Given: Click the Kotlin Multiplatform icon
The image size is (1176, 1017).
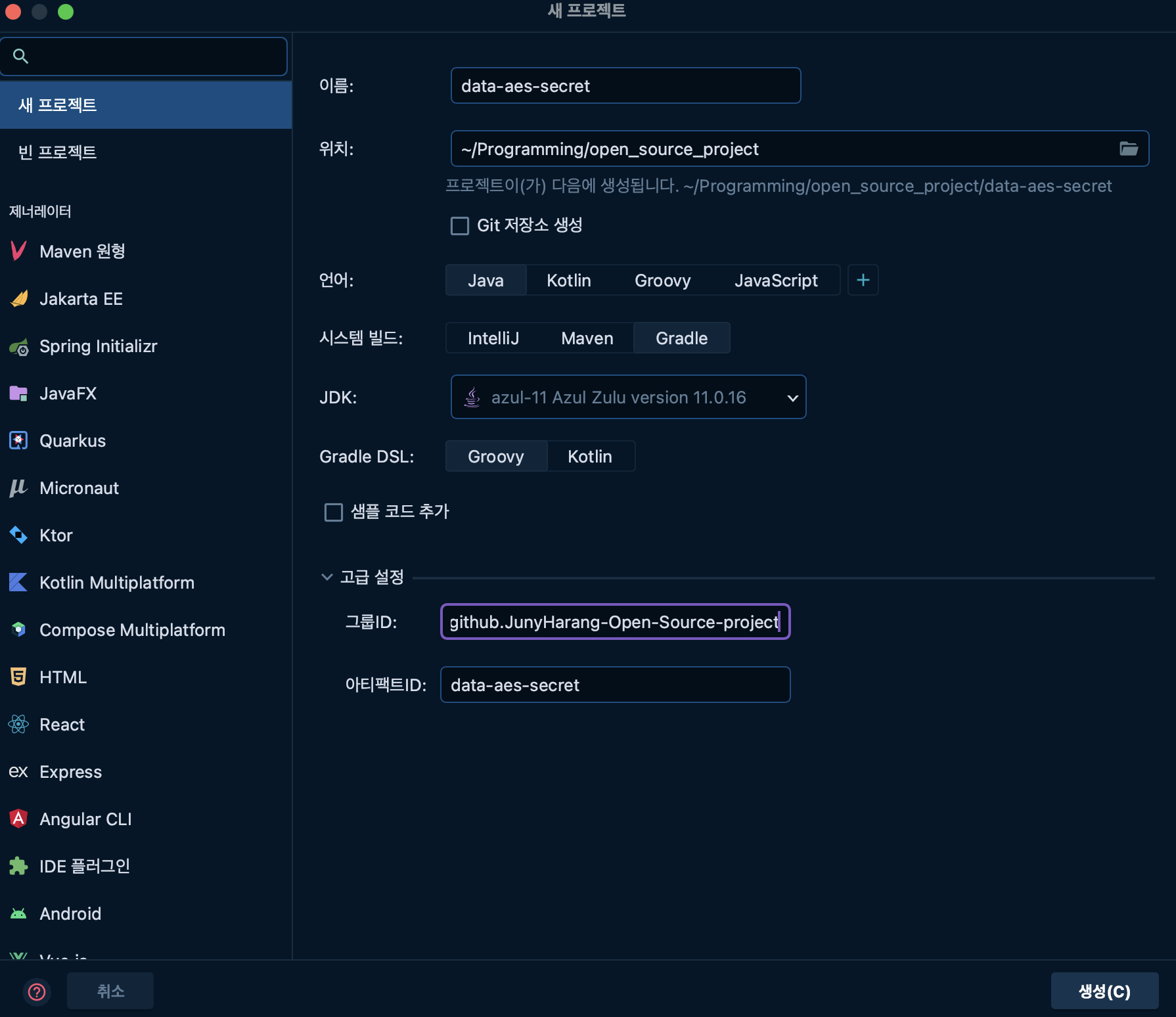Looking at the screenshot, I should [x=18, y=583].
